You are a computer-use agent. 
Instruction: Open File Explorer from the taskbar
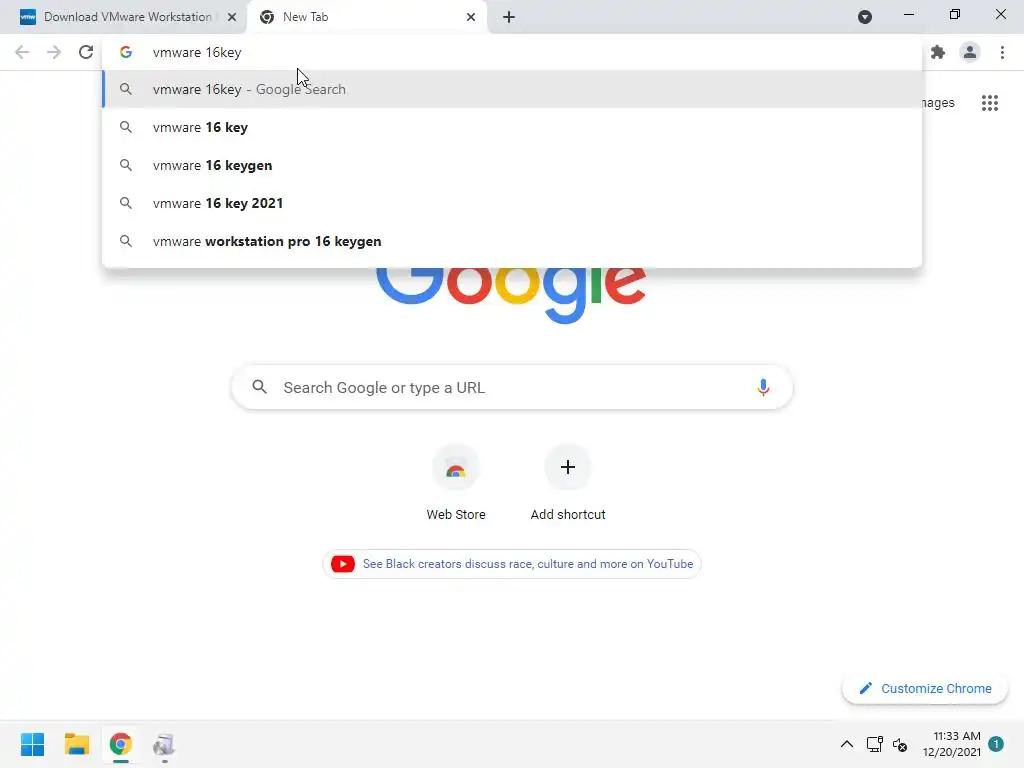point(76,744)
